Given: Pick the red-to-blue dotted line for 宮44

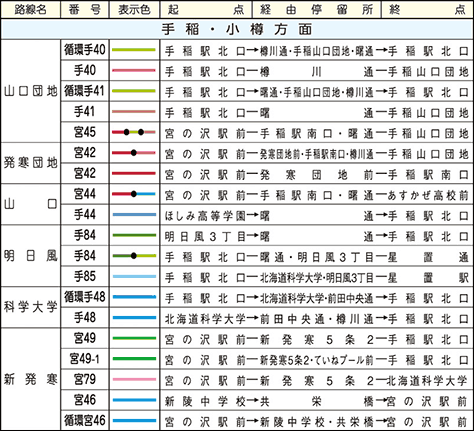Looking at the screenshot, I should click(134, 194).
